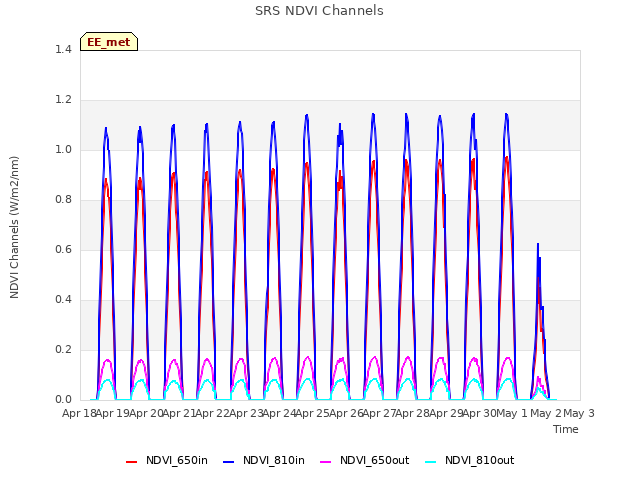Click the Apr 27 x-axis label
640x480 pixels.
pos(380,413)
